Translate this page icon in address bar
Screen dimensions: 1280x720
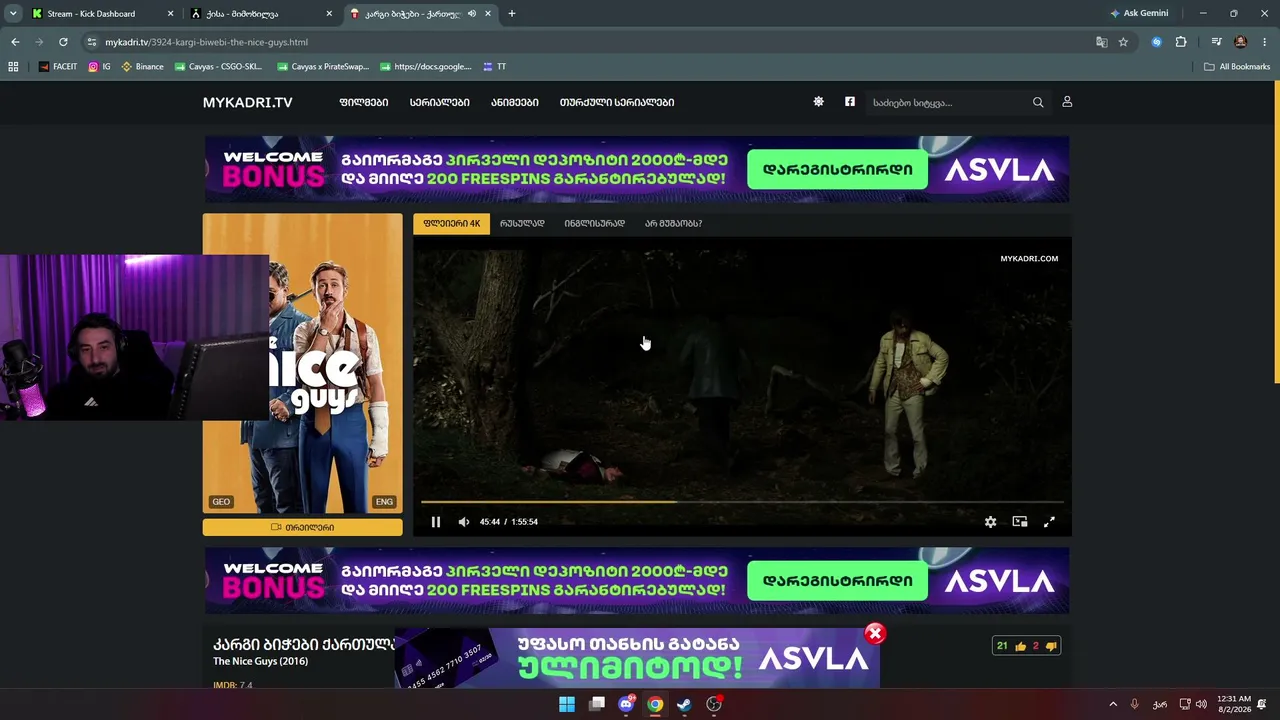coord(1101,42)
